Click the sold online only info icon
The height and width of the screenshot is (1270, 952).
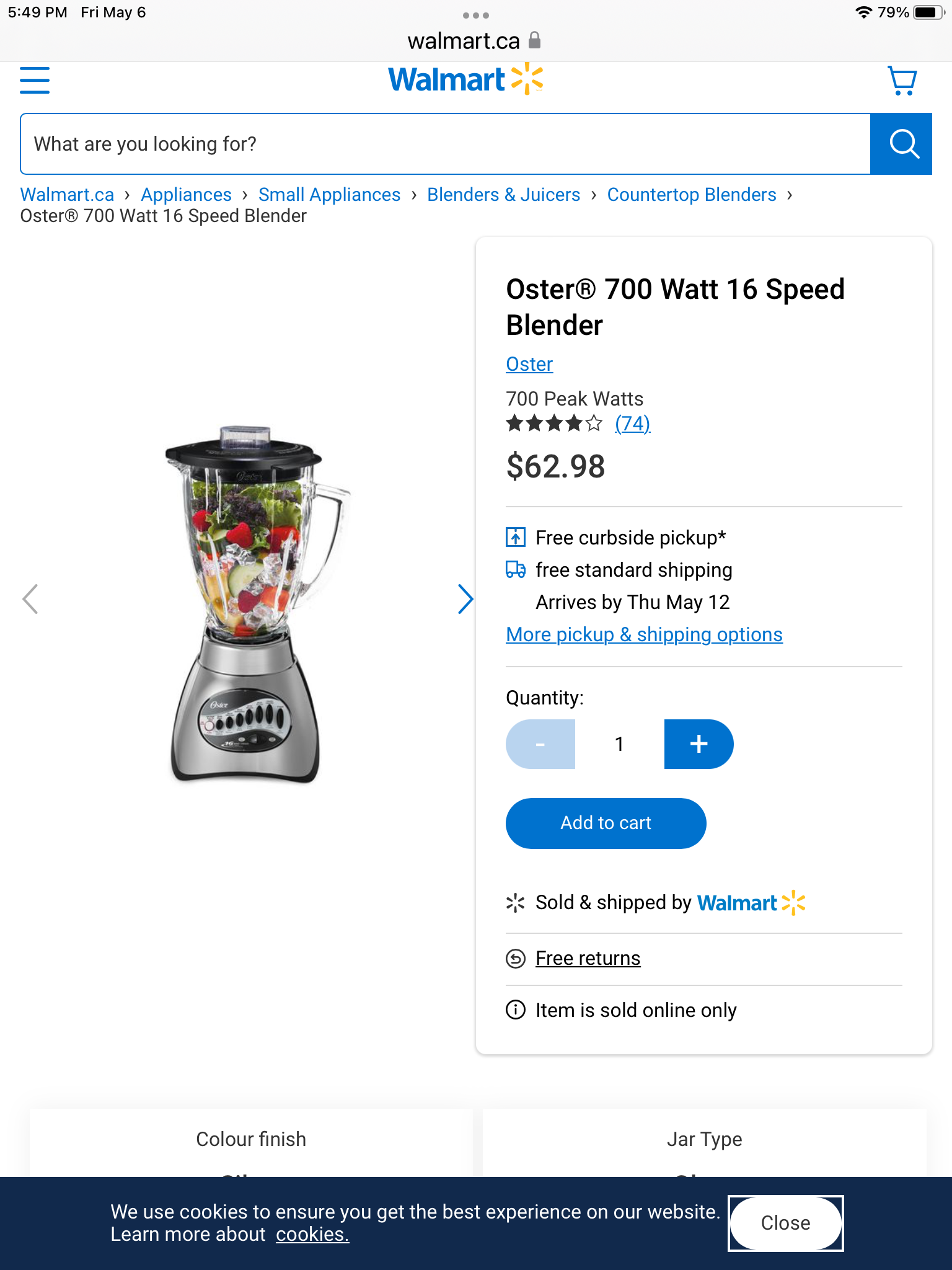point(516,1010)
